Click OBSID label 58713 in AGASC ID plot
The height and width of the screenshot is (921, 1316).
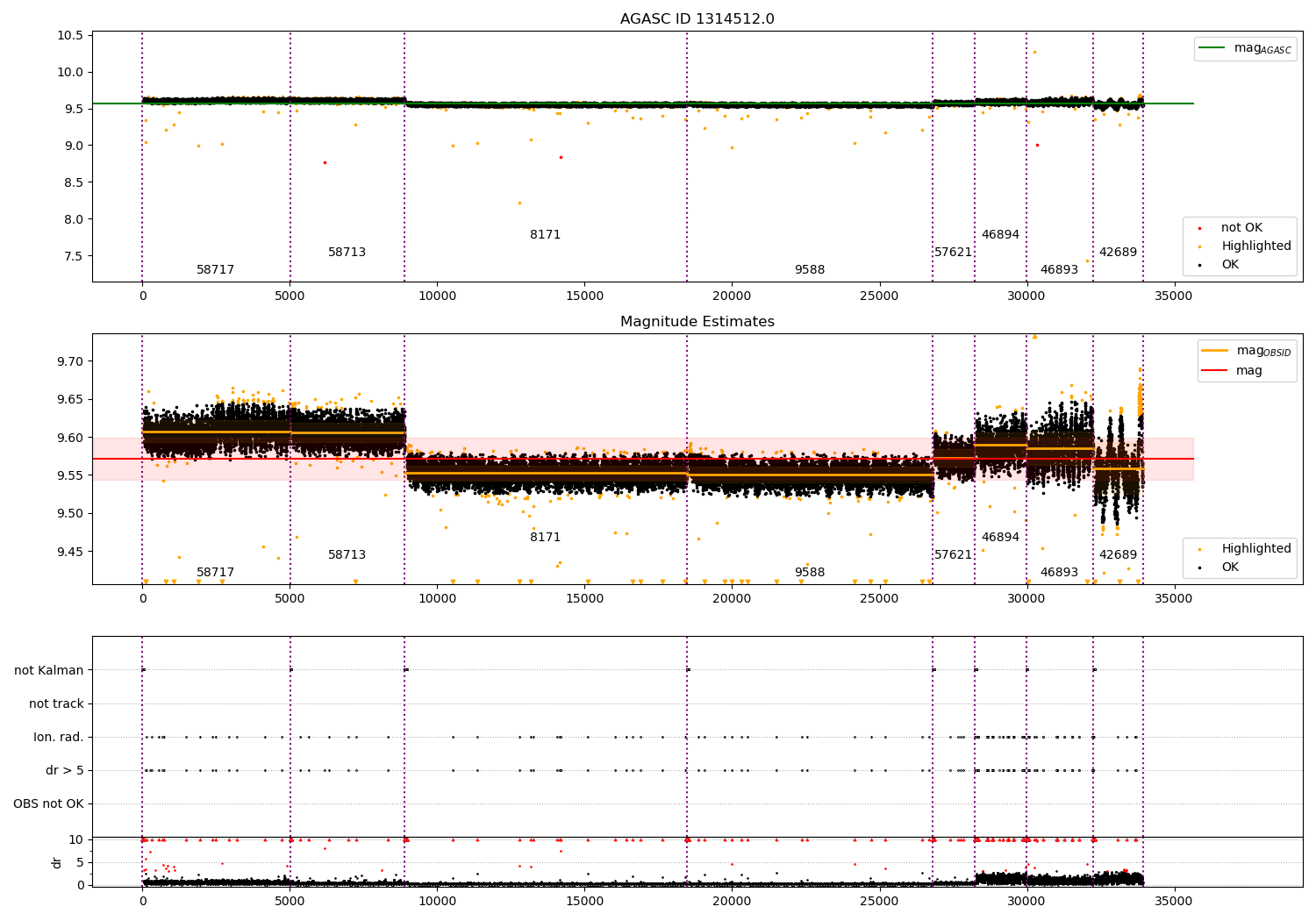pyautogui.click(x=347, y=253)
